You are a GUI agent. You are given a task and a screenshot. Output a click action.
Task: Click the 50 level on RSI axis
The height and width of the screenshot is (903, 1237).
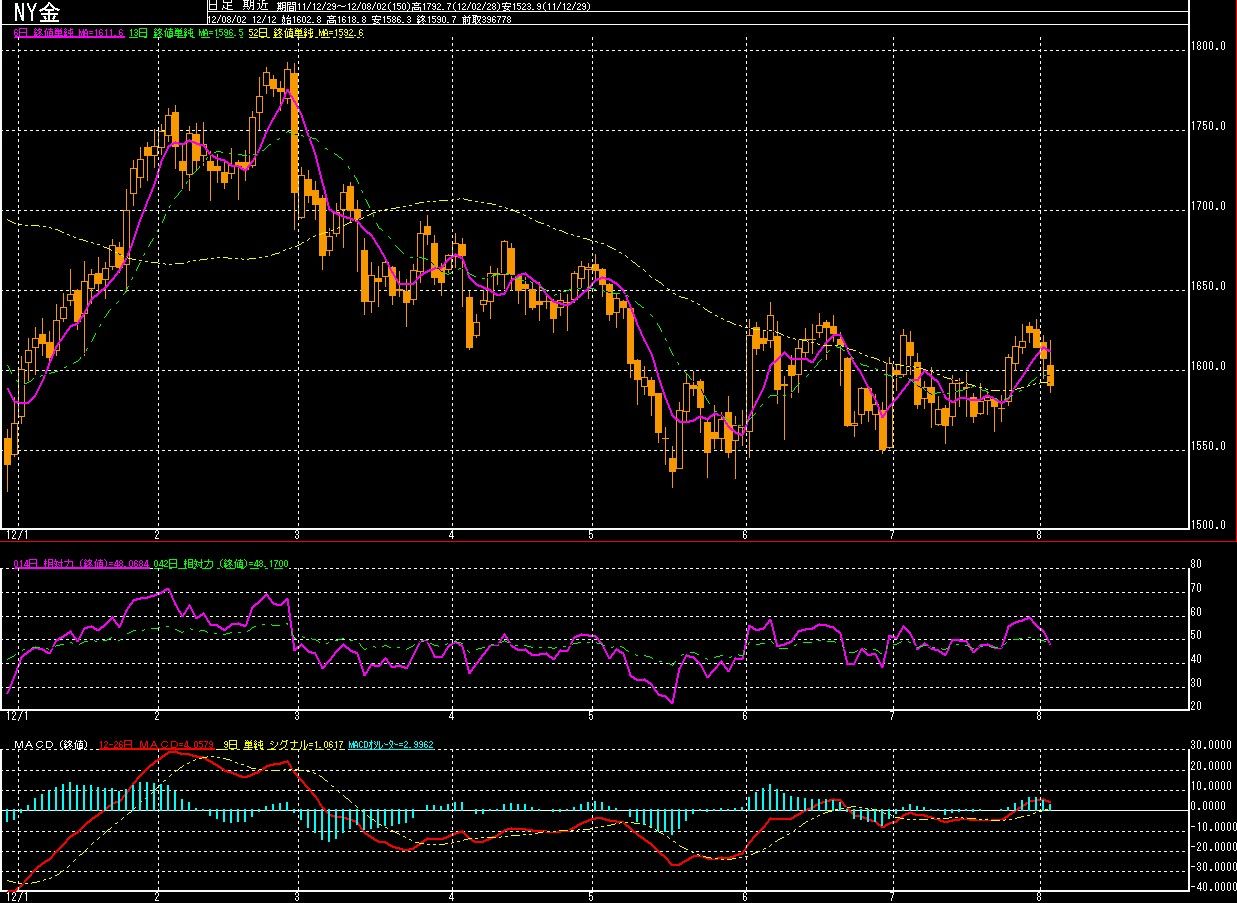[x=1195, y=636]
